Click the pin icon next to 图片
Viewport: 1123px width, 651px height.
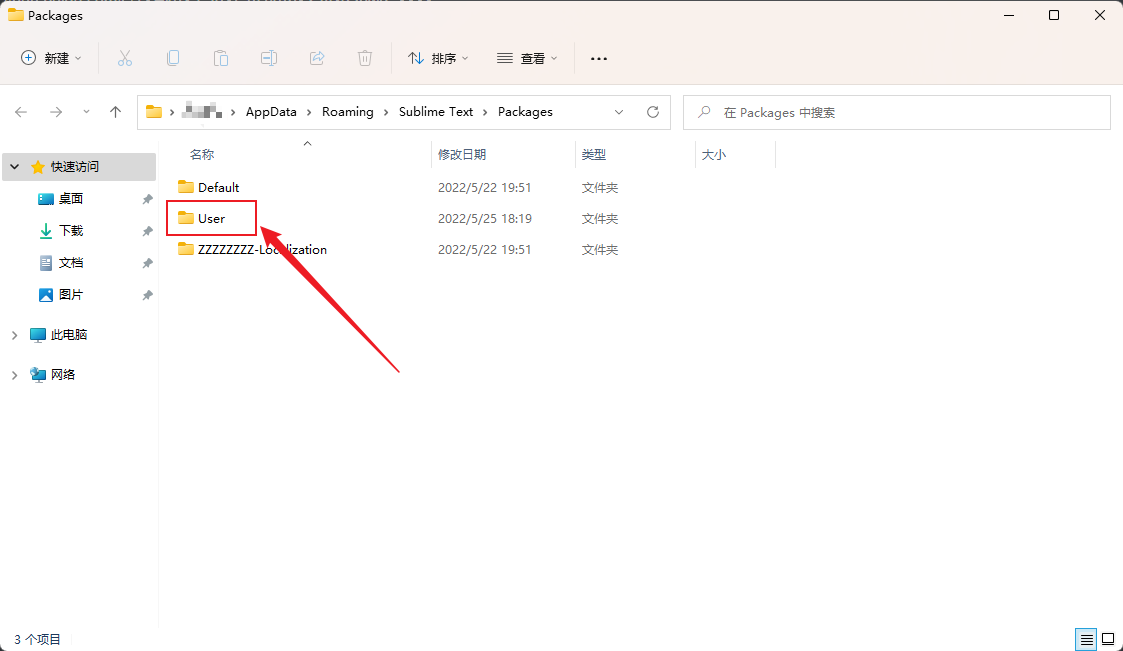148,295
